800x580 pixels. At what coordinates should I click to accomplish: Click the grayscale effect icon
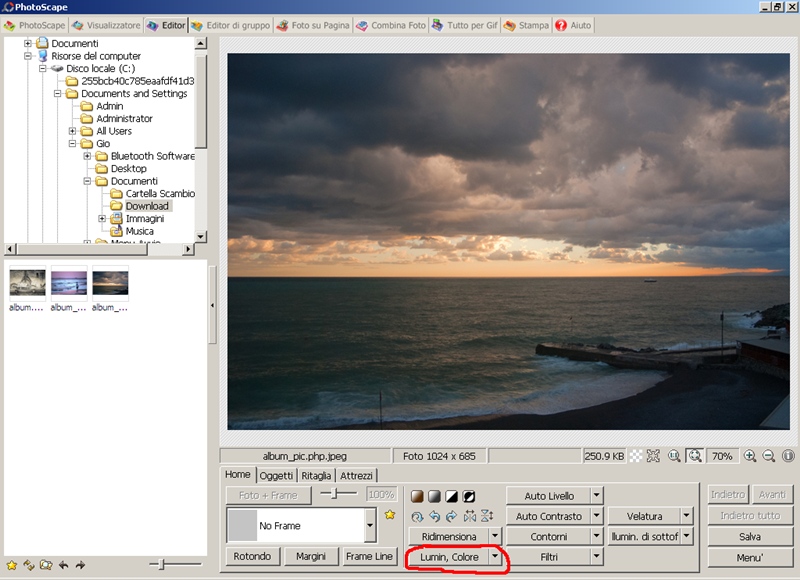[x=434, y=496]
